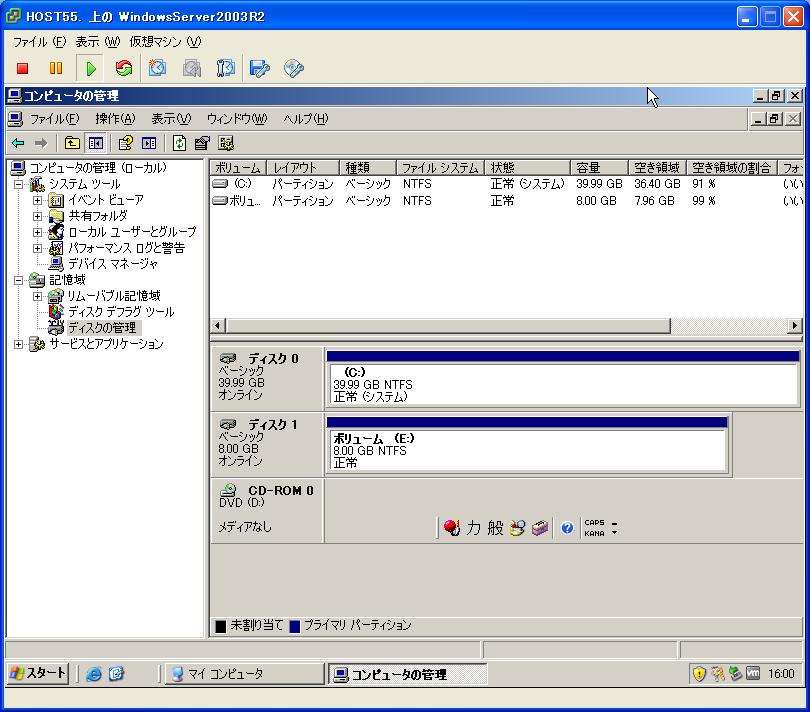The image size is (810, 712).
Task: Click the forward arrow in the MMC toolbar
Action: point(41,143)
